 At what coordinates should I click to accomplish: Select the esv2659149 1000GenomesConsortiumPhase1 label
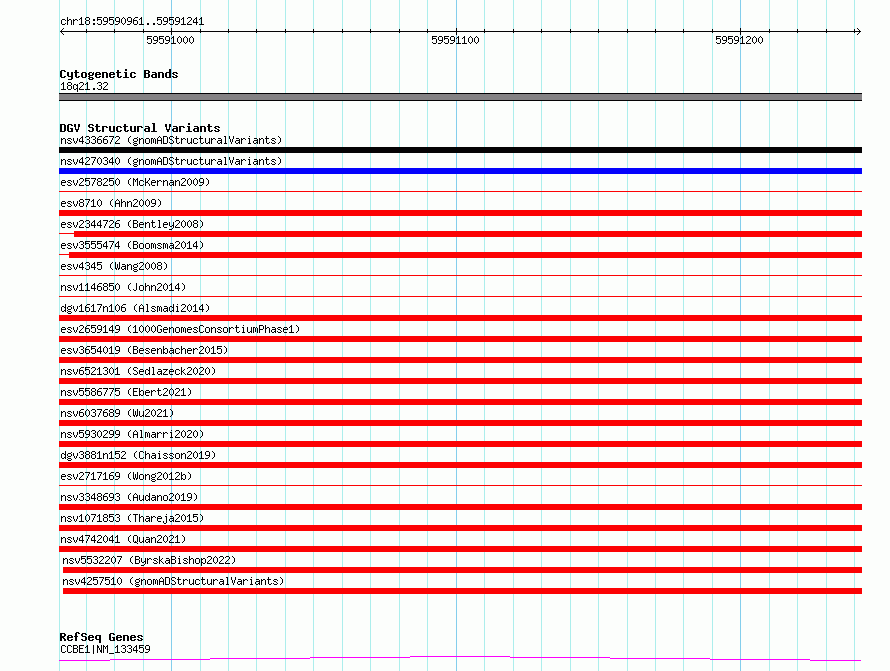[x=180, y=329]
